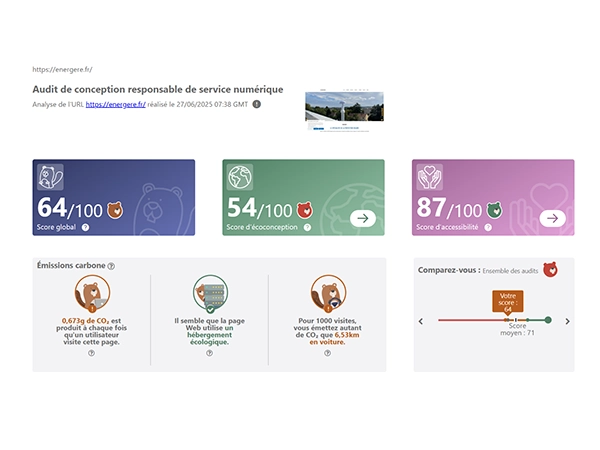Go to next comparison with right chevron
The image size is (600, 450).
(568, 321)
